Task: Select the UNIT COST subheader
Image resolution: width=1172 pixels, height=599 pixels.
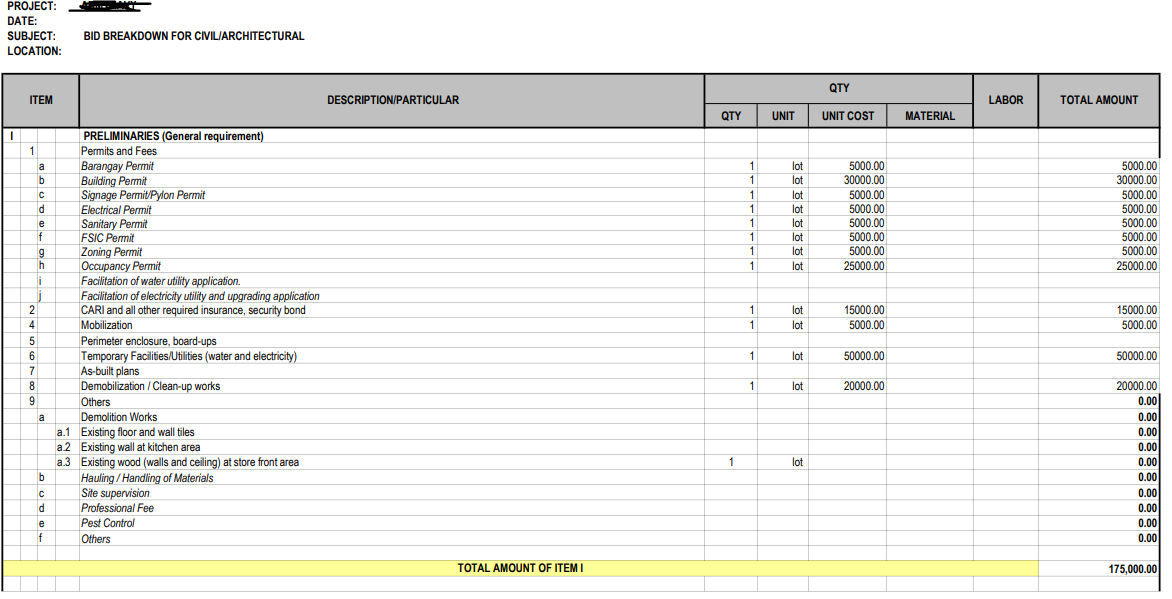Action: click(x=848, y=116)
